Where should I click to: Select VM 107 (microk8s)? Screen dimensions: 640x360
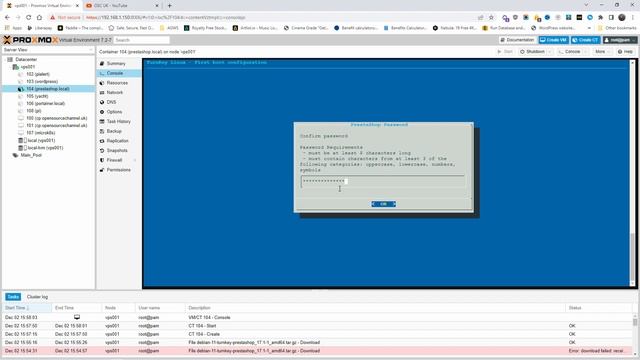[x=41, y=133]
